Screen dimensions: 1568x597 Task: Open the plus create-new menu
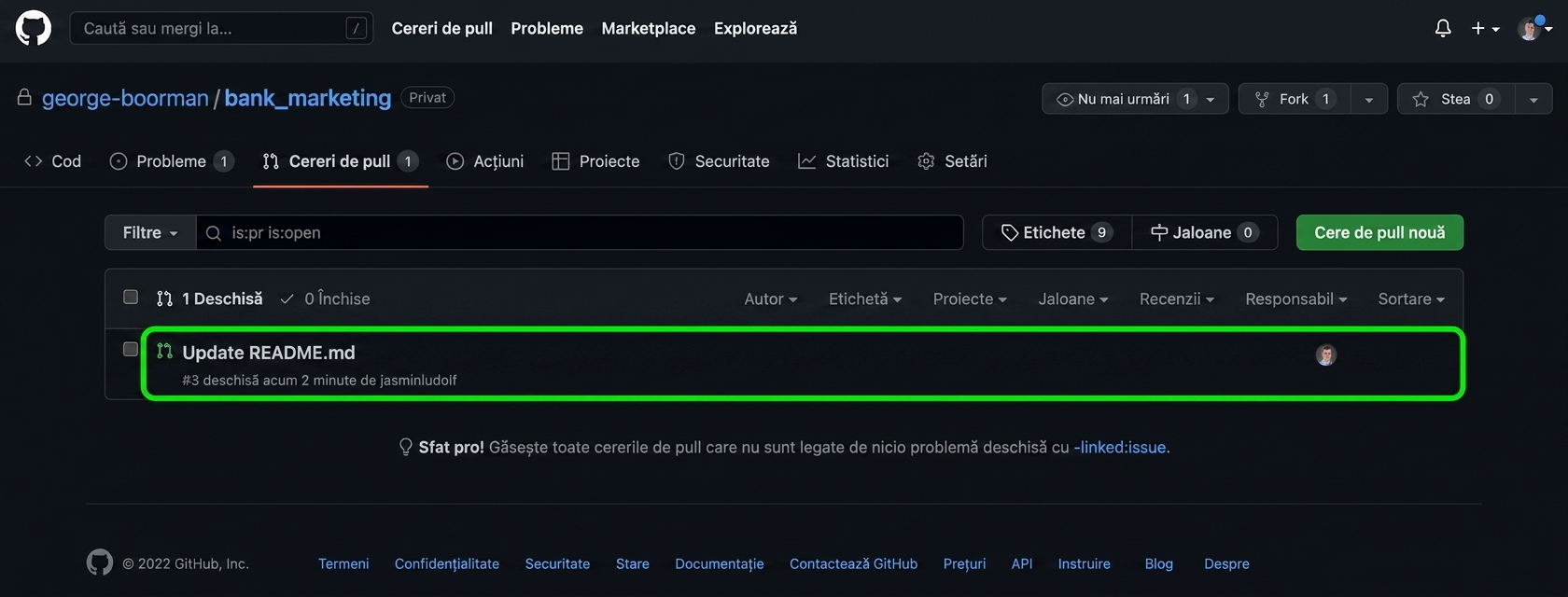(1485, 29)
